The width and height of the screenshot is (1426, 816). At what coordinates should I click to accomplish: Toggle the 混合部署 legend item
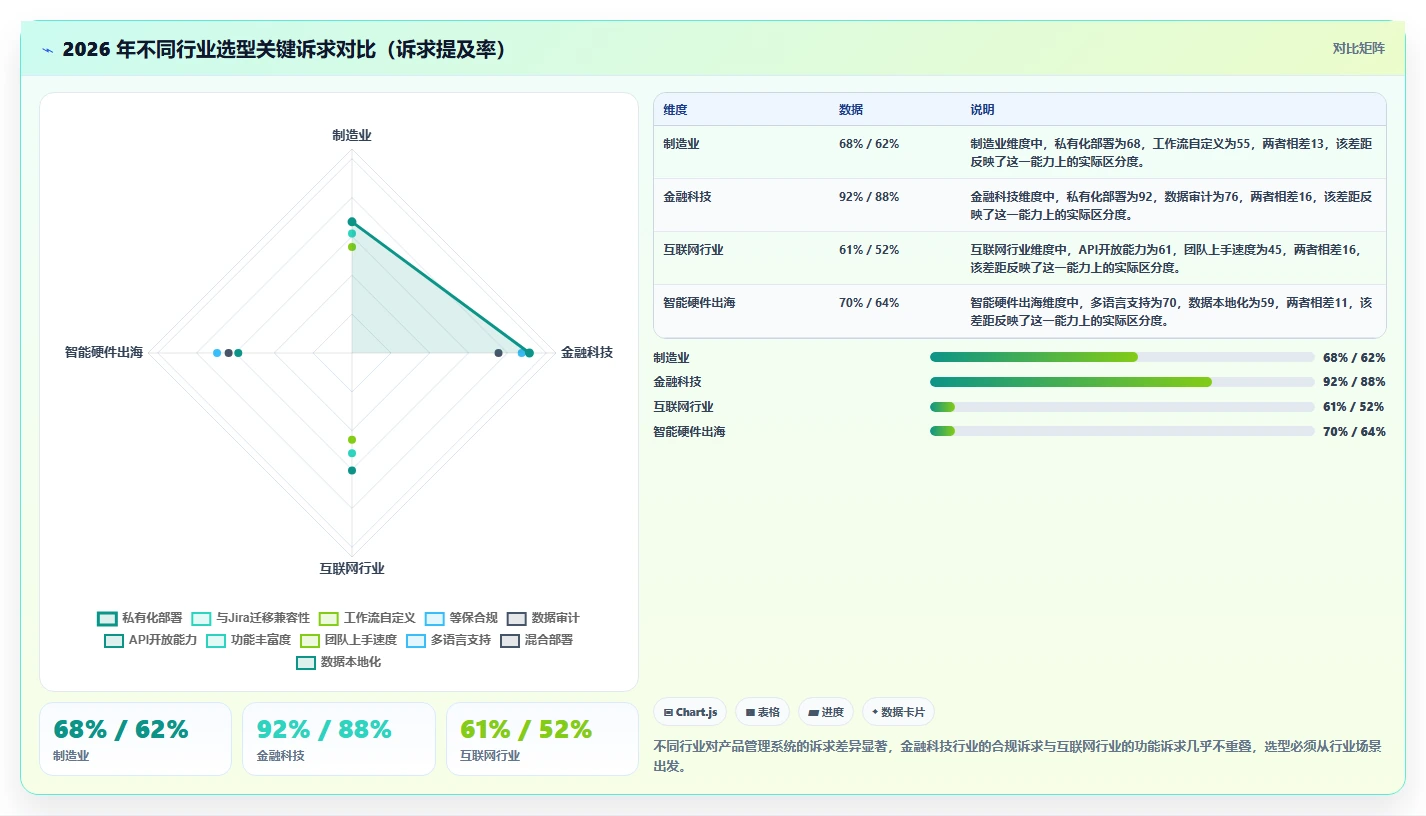[536, 640]
